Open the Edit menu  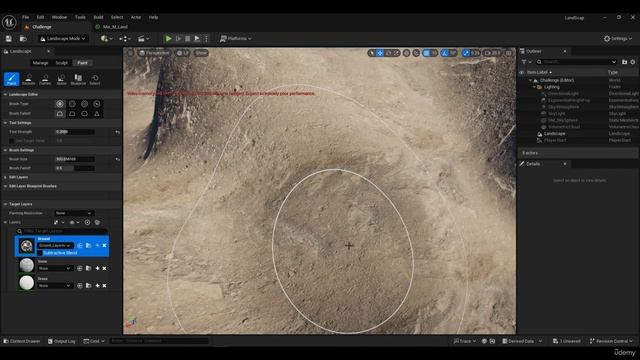pyautogui.click(x=40, y=17)
